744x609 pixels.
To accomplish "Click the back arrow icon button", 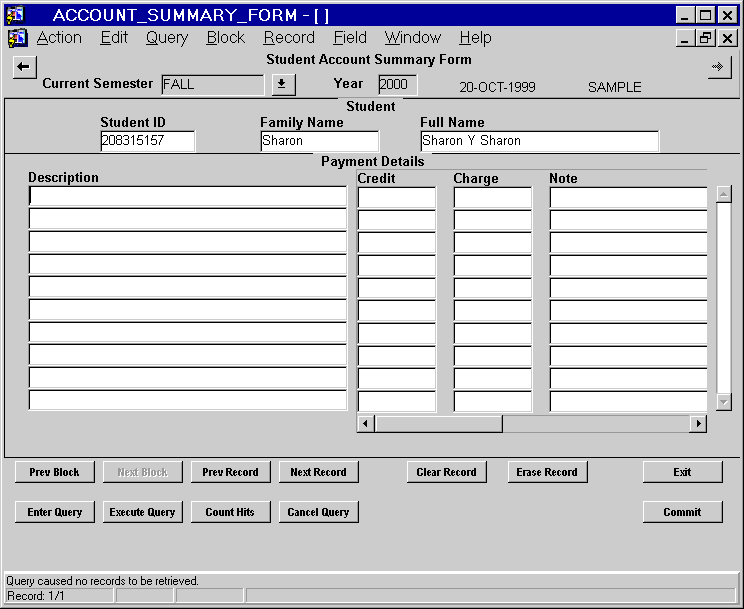I will [24, 67].
